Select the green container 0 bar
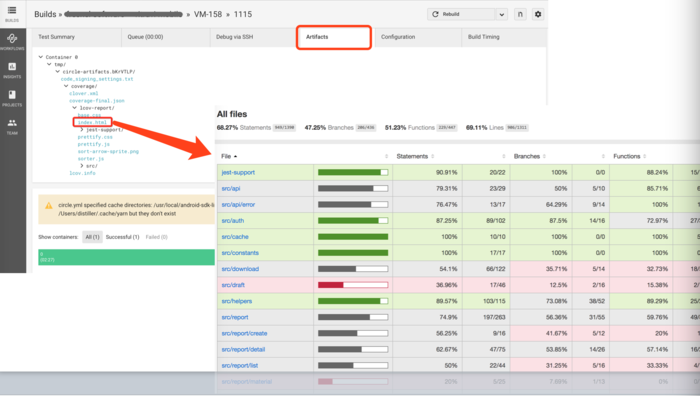 click(126, 257)
